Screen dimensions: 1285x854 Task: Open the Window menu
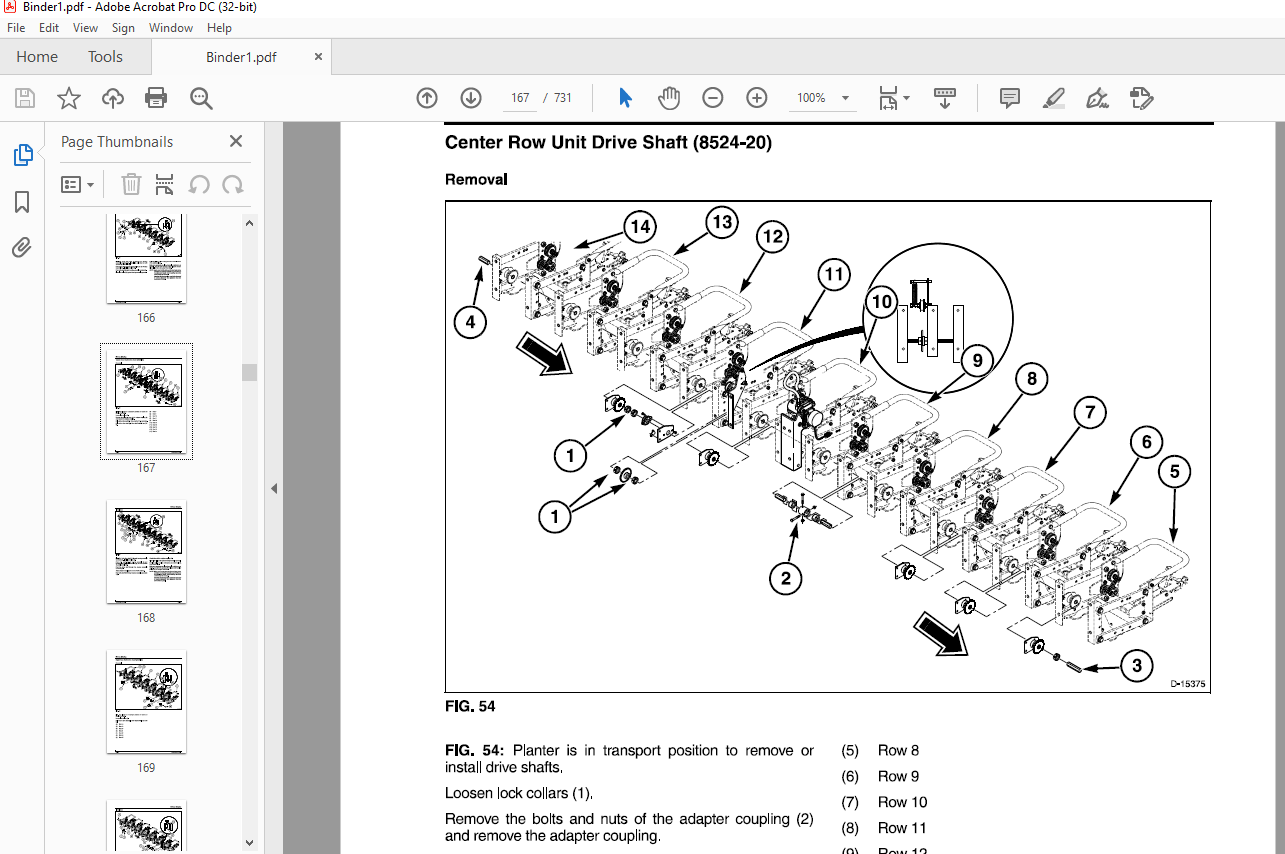pos(171,28)
